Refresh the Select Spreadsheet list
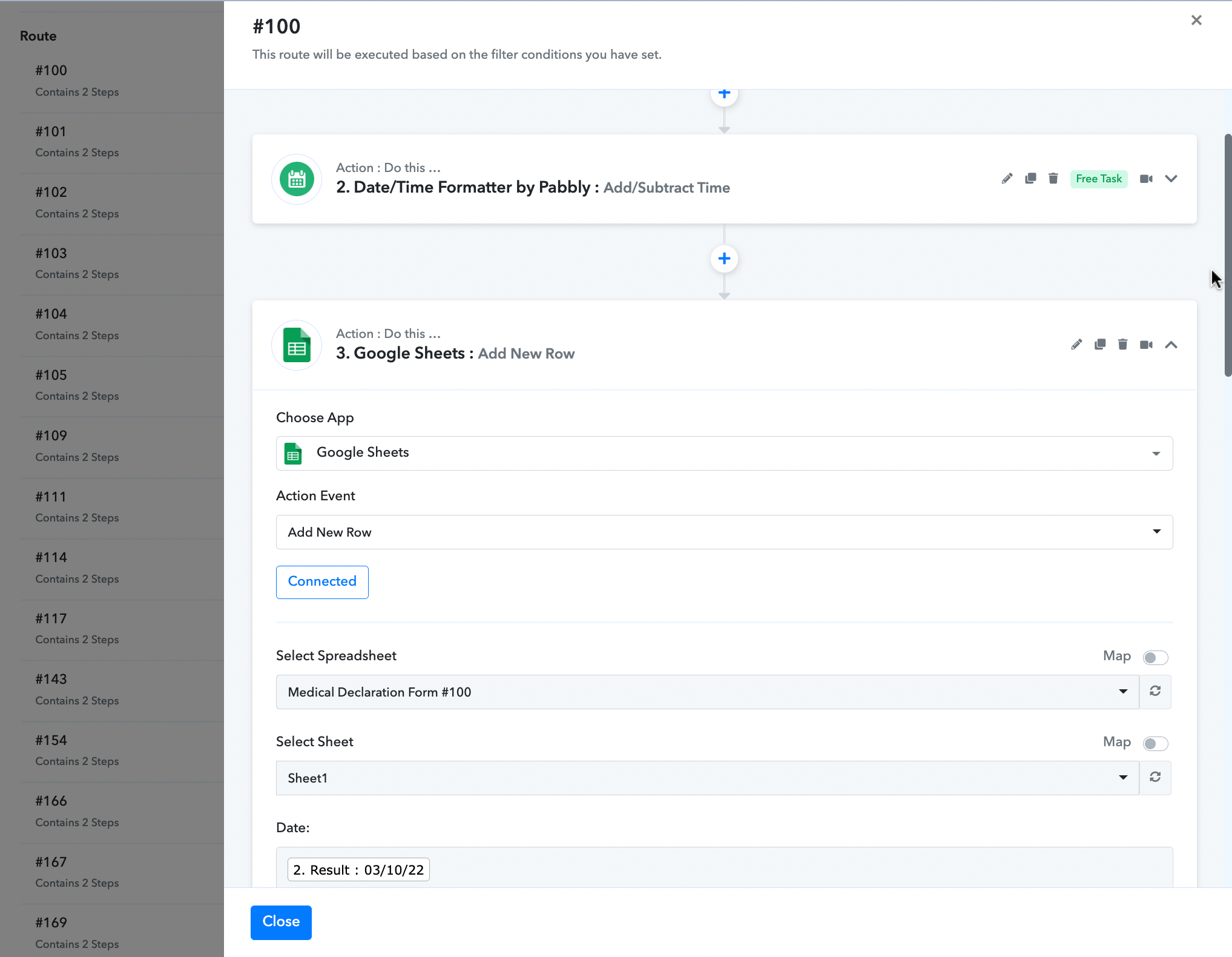Screen dimensions: 1232x957 pyautogui.click(x=1155, y=692)
